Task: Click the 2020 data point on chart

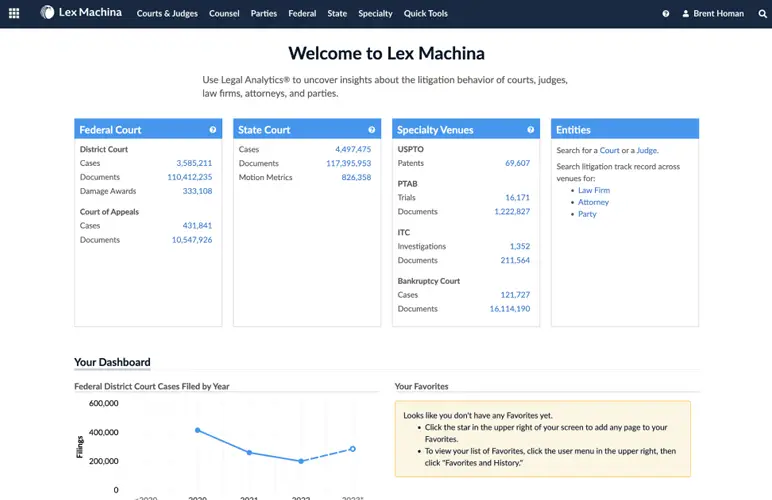Action: pyautogui.click(x=198, y=430)
